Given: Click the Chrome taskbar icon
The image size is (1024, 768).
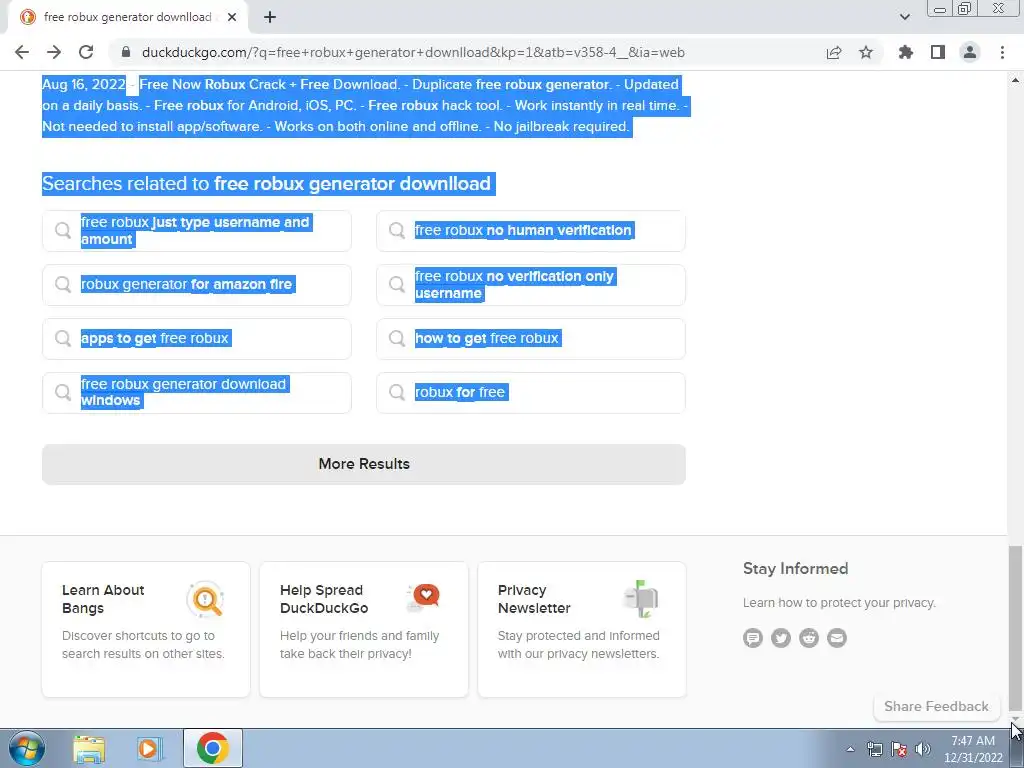Looking at the screenshot, I should click(212, 748).
